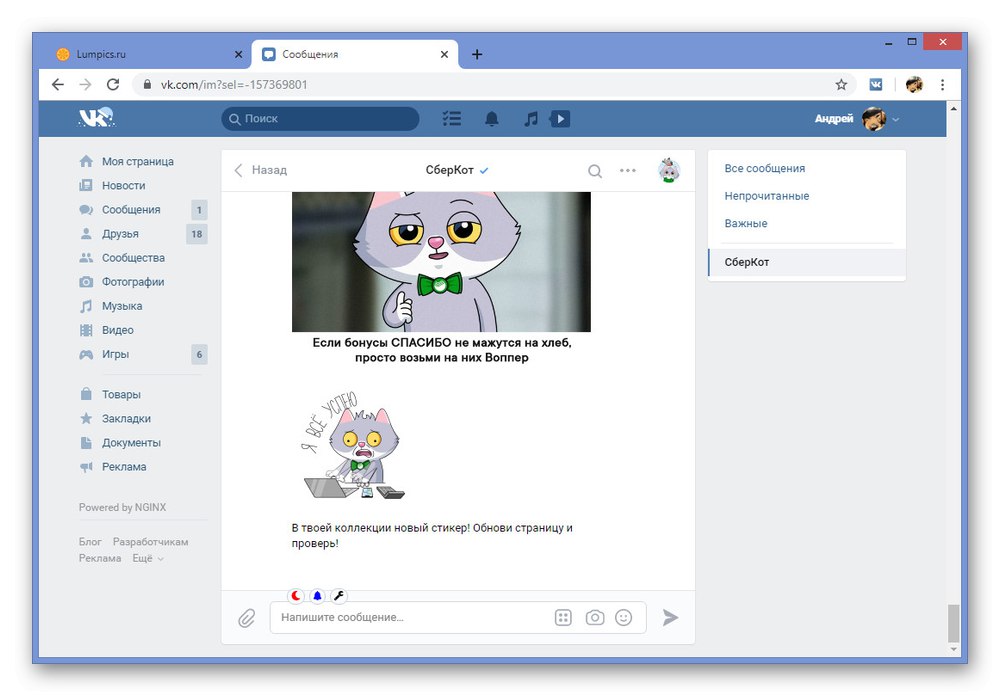Open a new browser tab

point(477,54)
